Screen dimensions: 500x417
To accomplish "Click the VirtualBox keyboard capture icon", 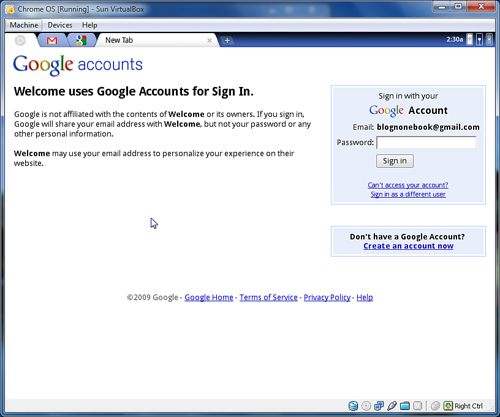I will tap(448, 406).
